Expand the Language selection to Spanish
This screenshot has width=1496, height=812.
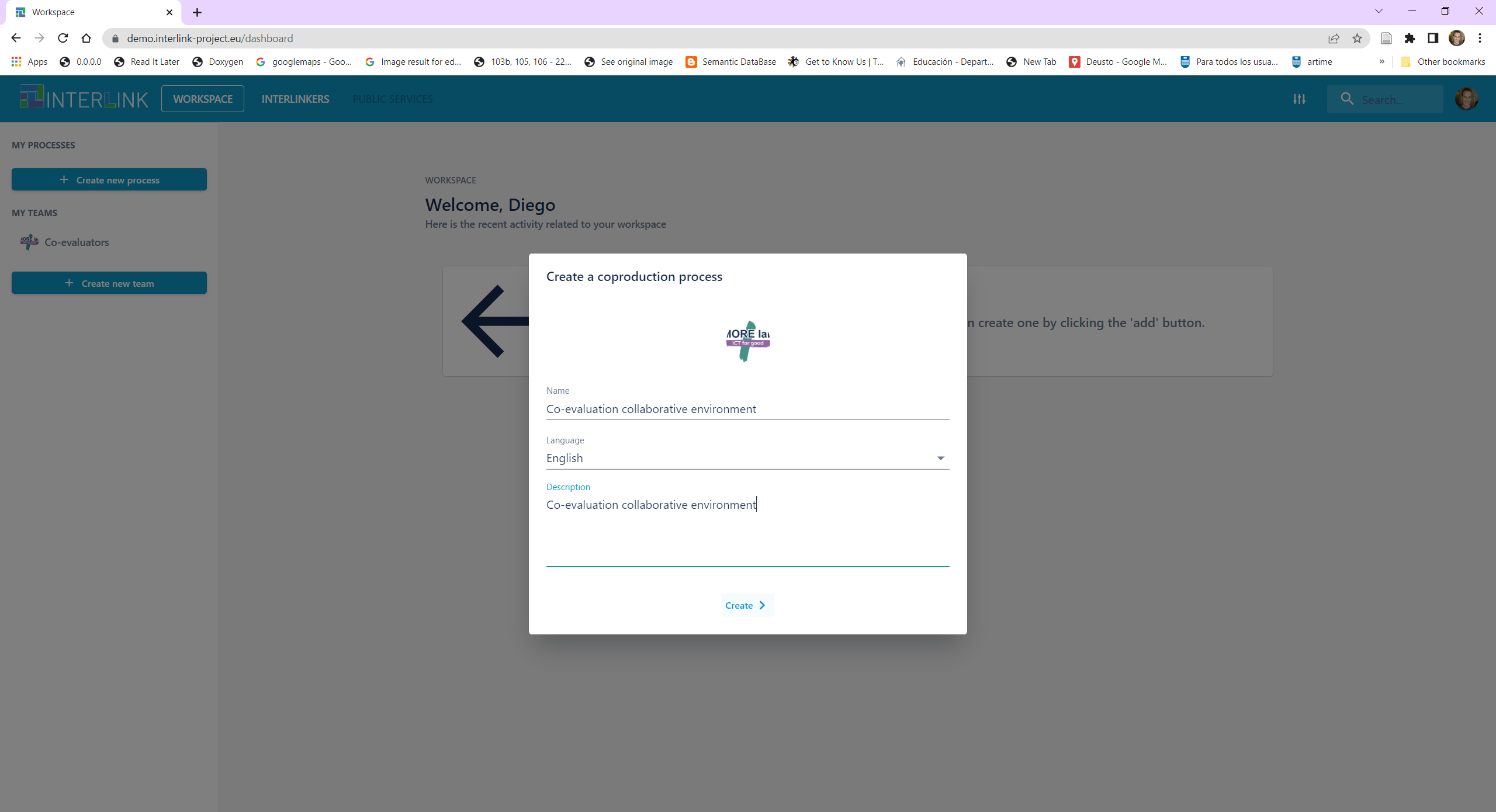click(938, 458)
